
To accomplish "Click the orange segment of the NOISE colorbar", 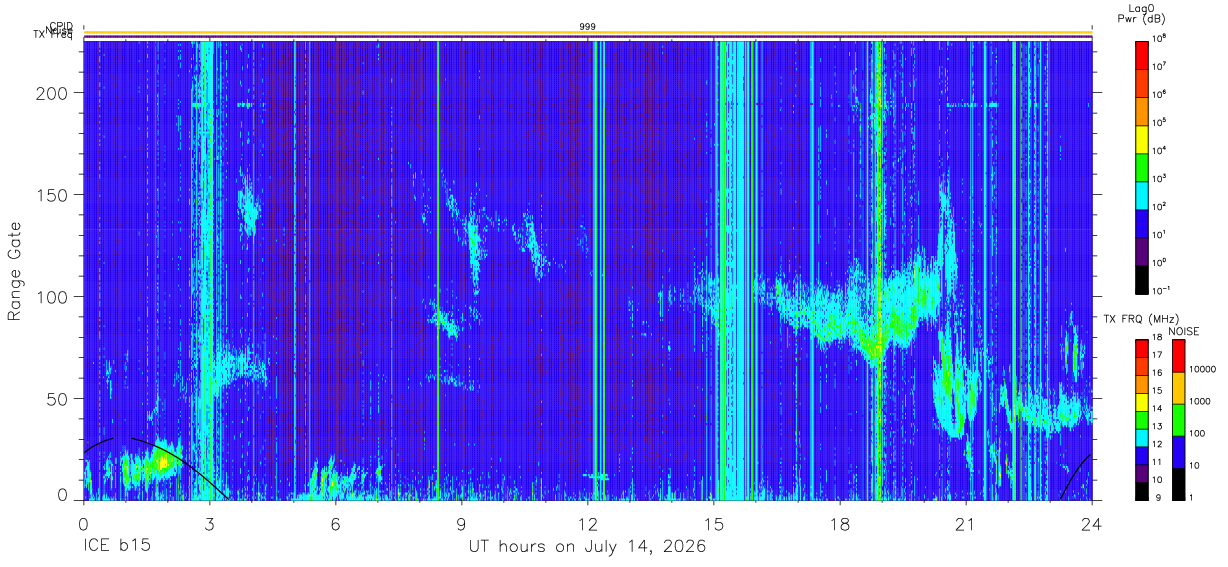I will [x=1178, y=388].
